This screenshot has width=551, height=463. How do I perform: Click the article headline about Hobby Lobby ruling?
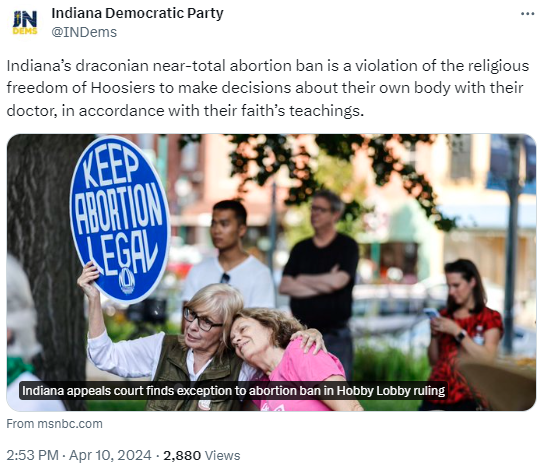click(x=233, y=390)
